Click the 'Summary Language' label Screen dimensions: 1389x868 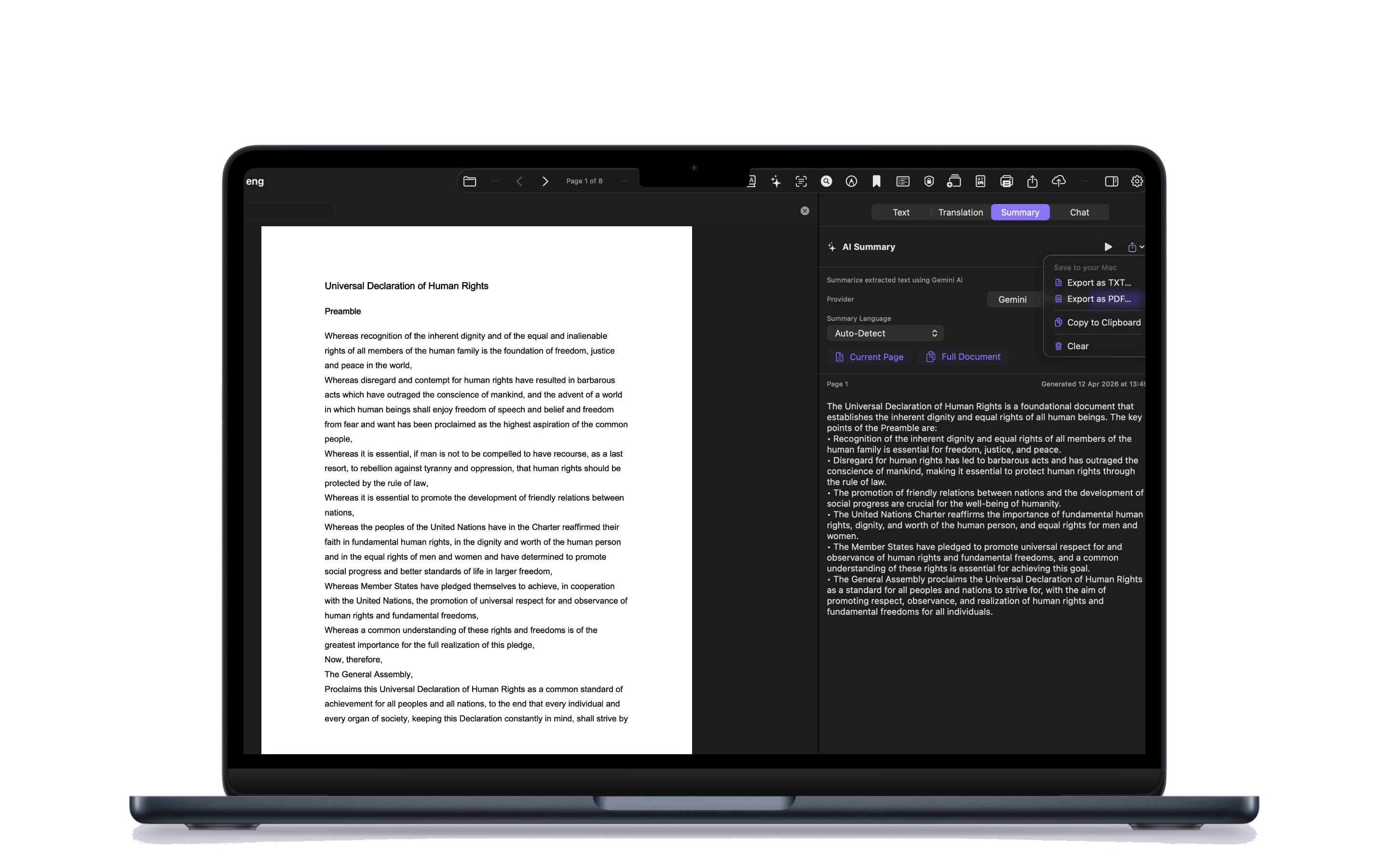pos(858,319)
